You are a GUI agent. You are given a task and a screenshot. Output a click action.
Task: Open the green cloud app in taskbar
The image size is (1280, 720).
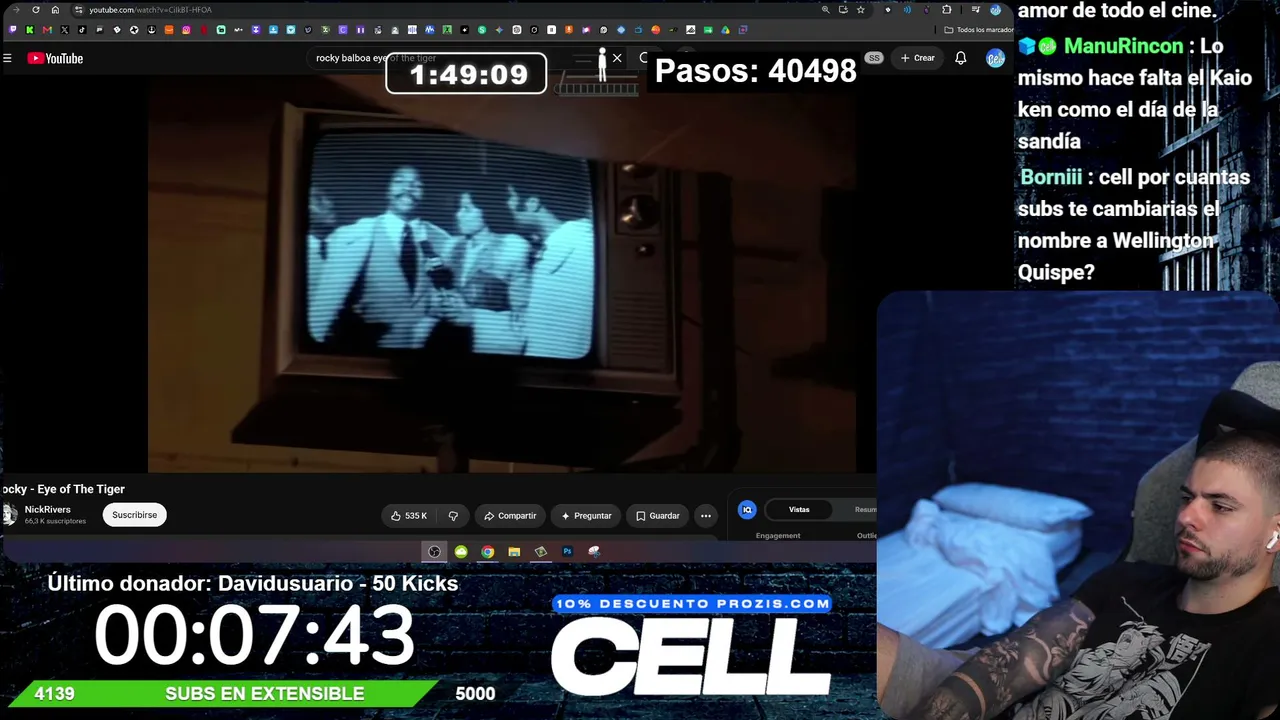tap(461, 551)
